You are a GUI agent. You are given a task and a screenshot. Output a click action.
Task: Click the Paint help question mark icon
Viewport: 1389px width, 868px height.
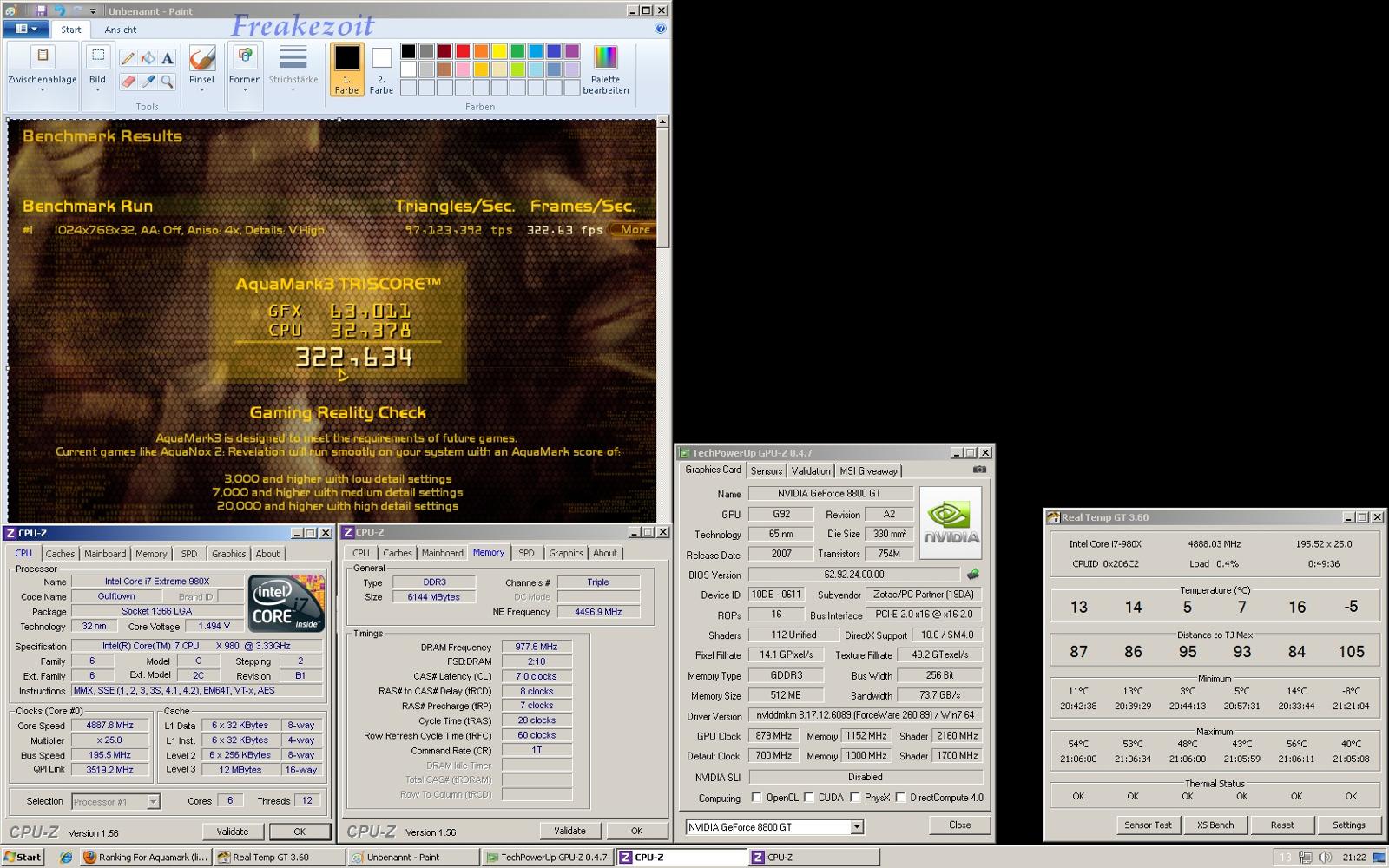click(660, 29)
